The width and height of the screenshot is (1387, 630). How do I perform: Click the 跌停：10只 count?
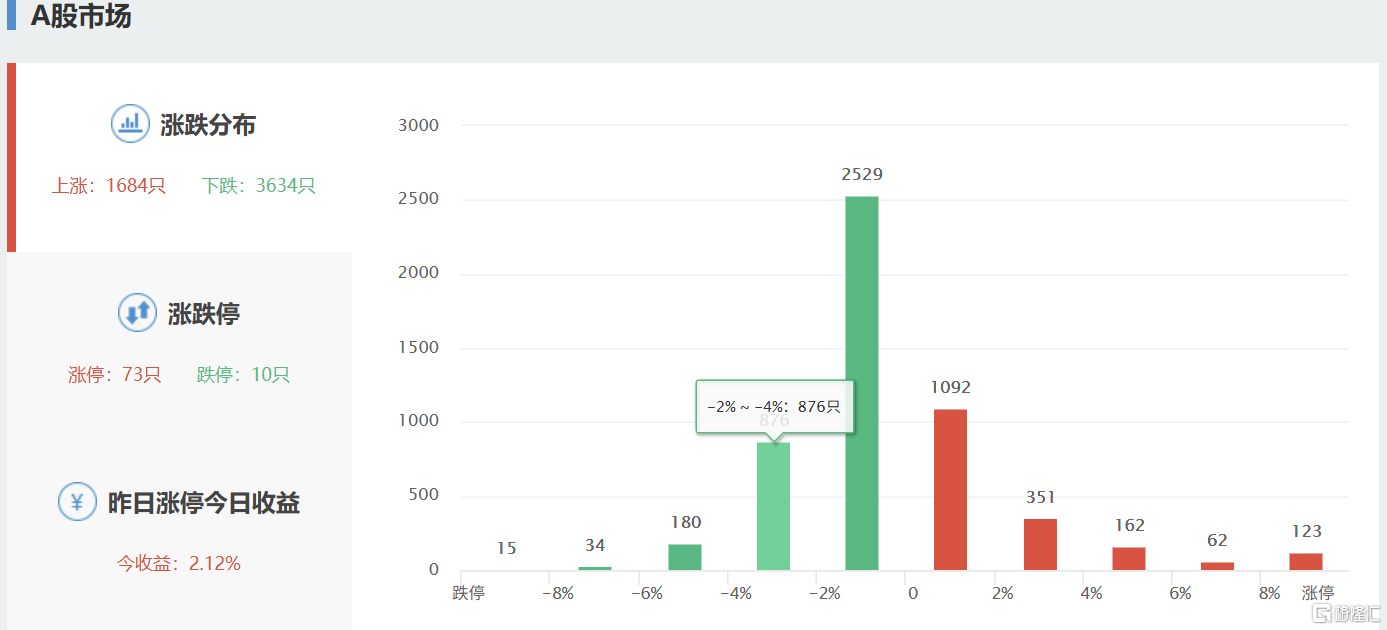[243, 375]
